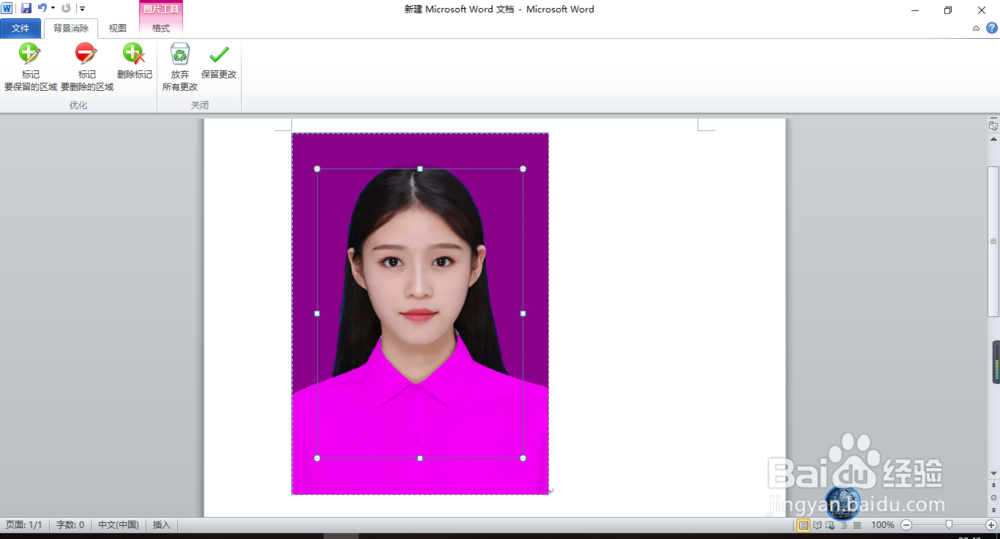Click the left-middle handle of the marquee
The image size is (1000, 539).
pyautogui.click(x=317, y=314)
